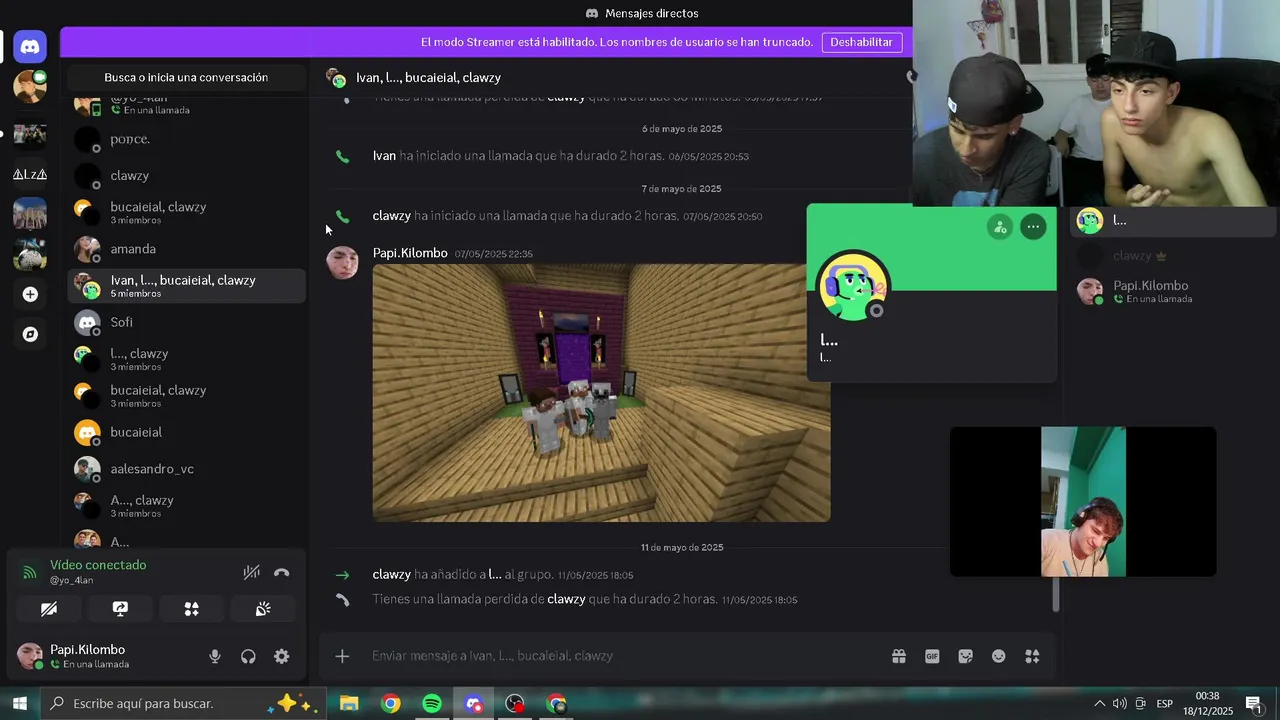Click the Windows taskbar search box
Screen dimensions: 1280x720
[x=182, y=704]
